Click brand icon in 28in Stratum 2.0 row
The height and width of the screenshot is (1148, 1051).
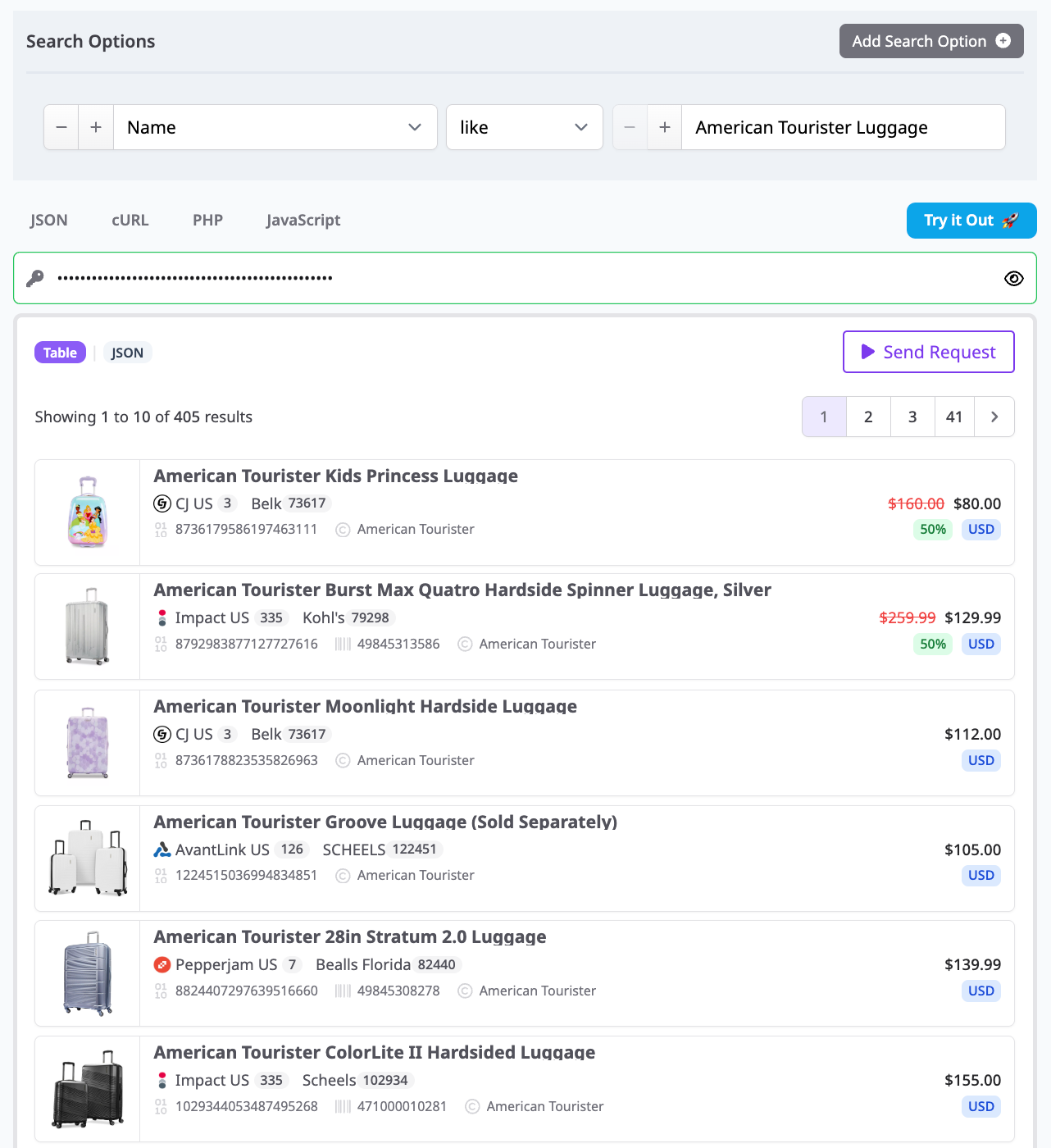(x=465, y=991)
